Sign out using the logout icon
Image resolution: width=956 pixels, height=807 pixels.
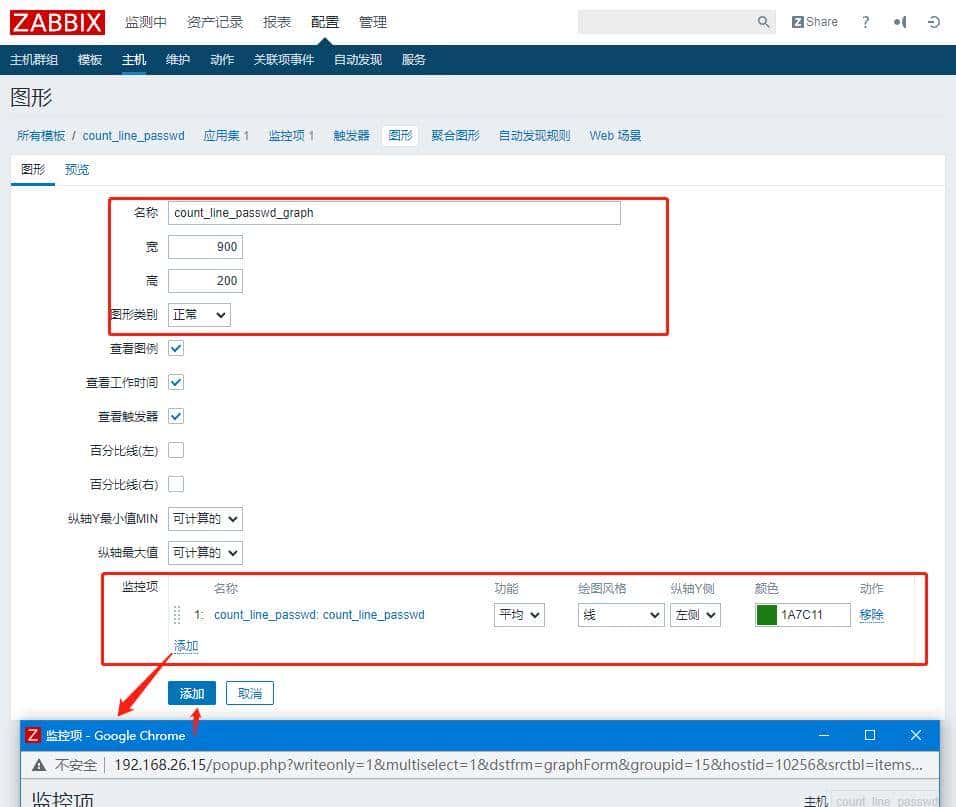(933, 21)
